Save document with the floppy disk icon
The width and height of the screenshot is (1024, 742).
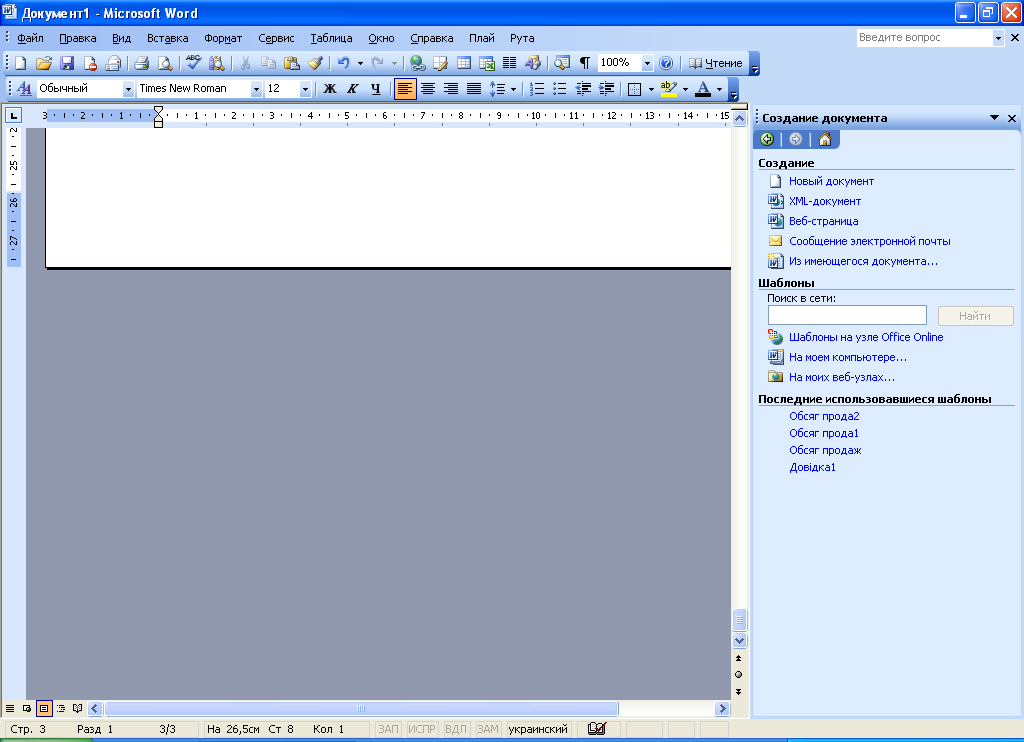(x=67, y=63)
